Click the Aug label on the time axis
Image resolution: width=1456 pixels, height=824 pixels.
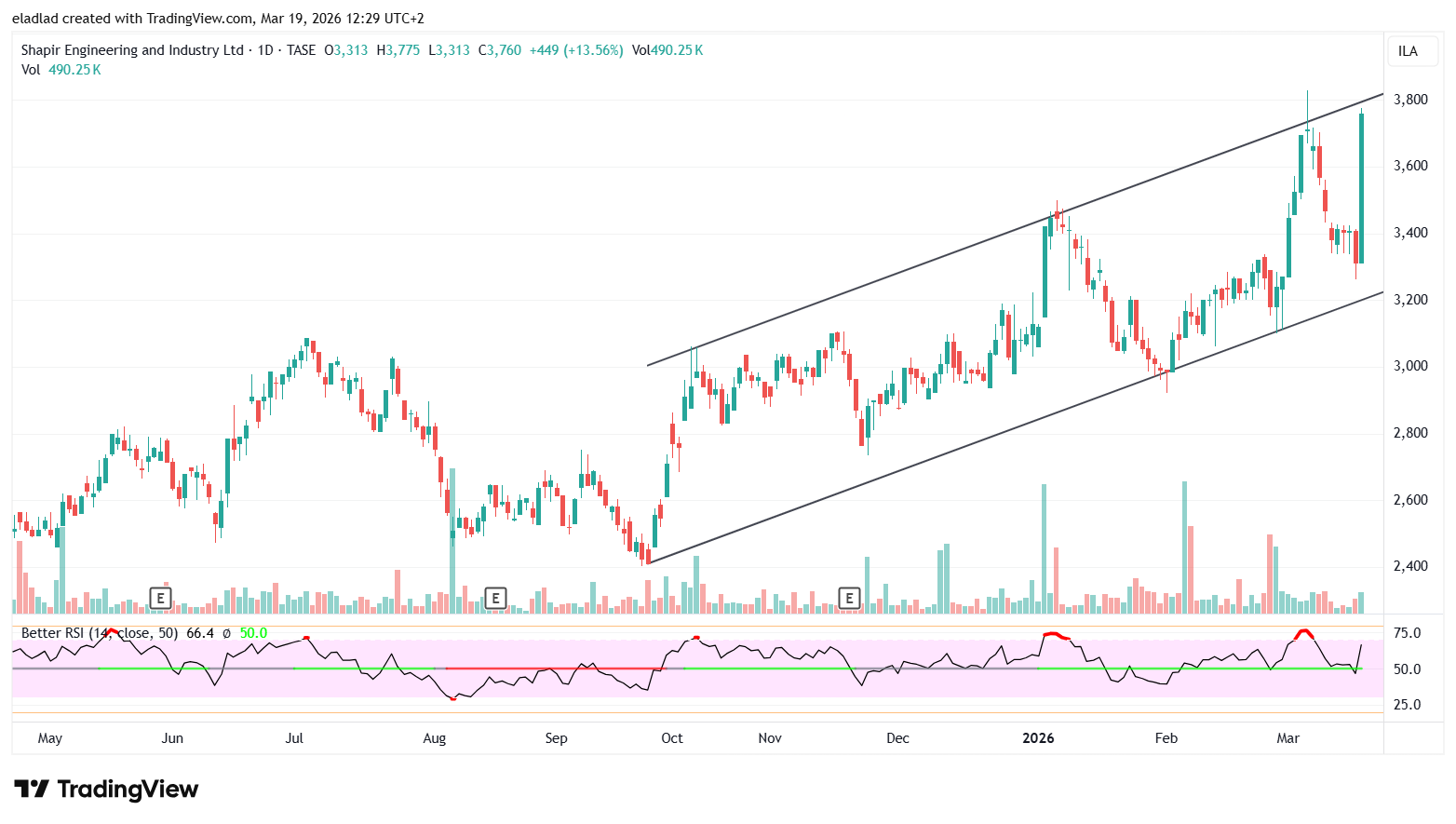pyautogui.click(x=435, y=738)
